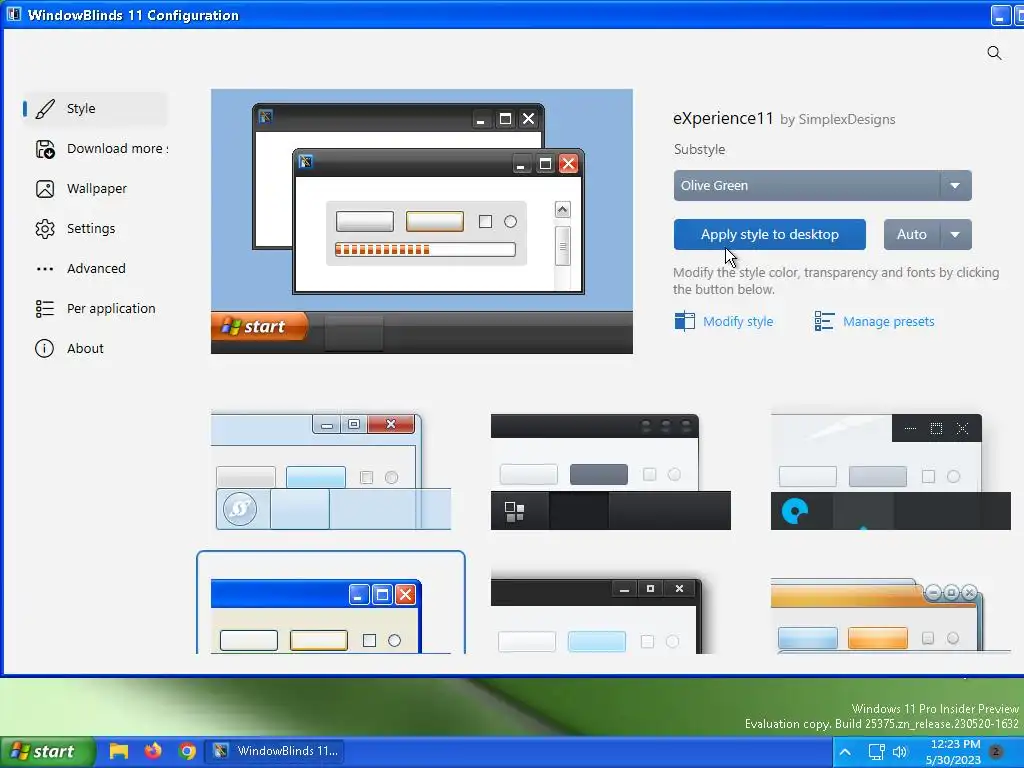Expand the Auto mode dropdown arrow
The image size is (1024, 768).
tap(955, 234)
